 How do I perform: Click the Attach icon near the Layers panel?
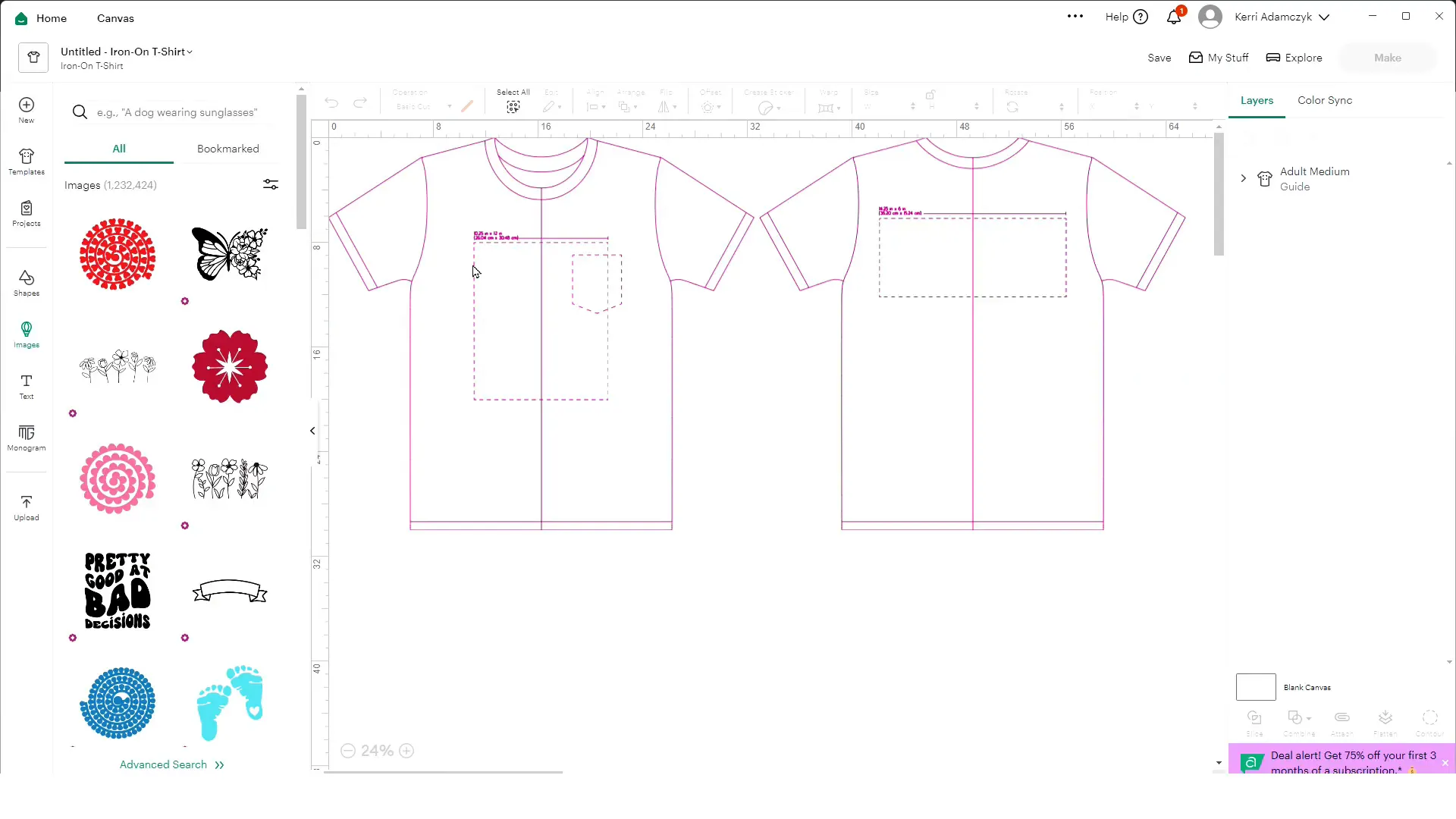pos(1341,719)
